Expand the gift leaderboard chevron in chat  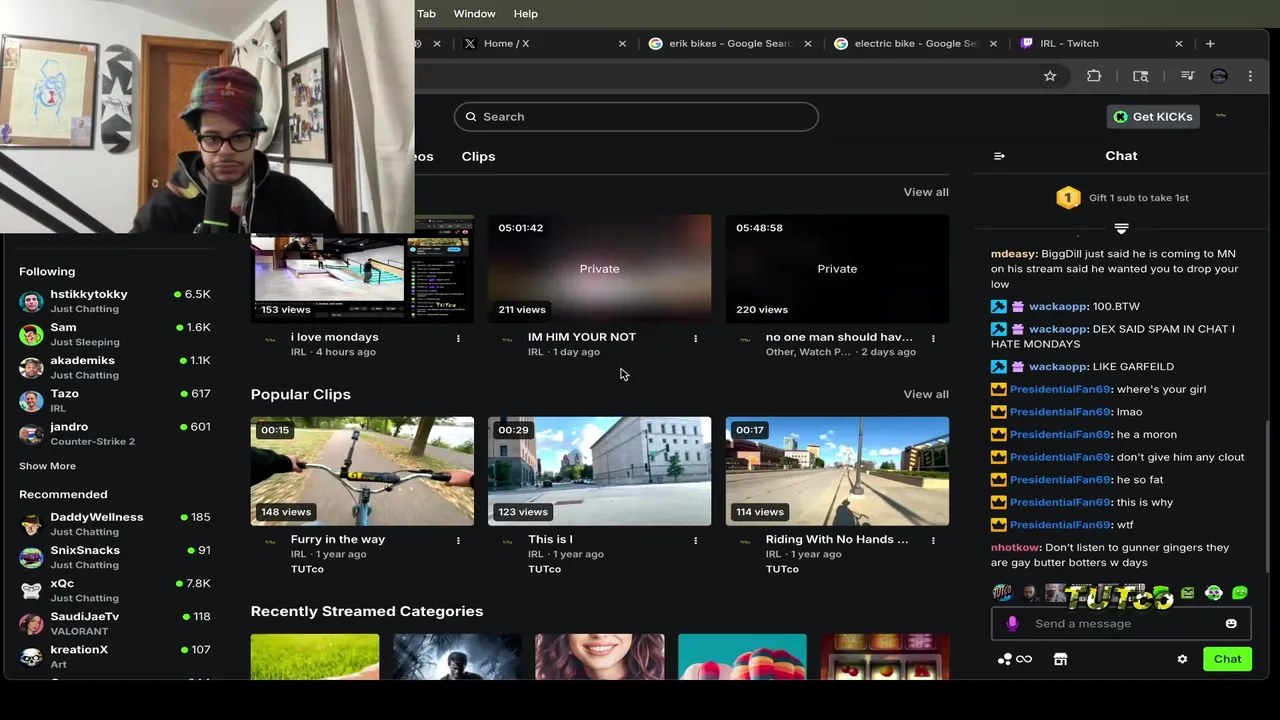(1121, 229)
